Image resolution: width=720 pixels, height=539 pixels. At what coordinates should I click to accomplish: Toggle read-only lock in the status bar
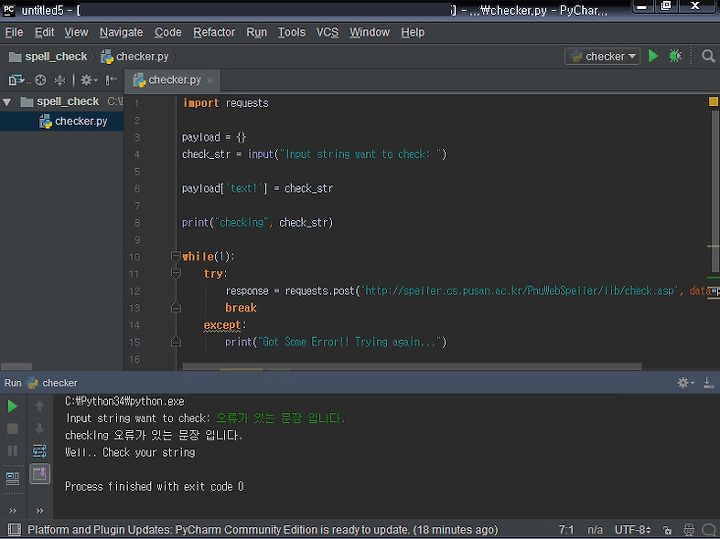click(x=667, y=530)
